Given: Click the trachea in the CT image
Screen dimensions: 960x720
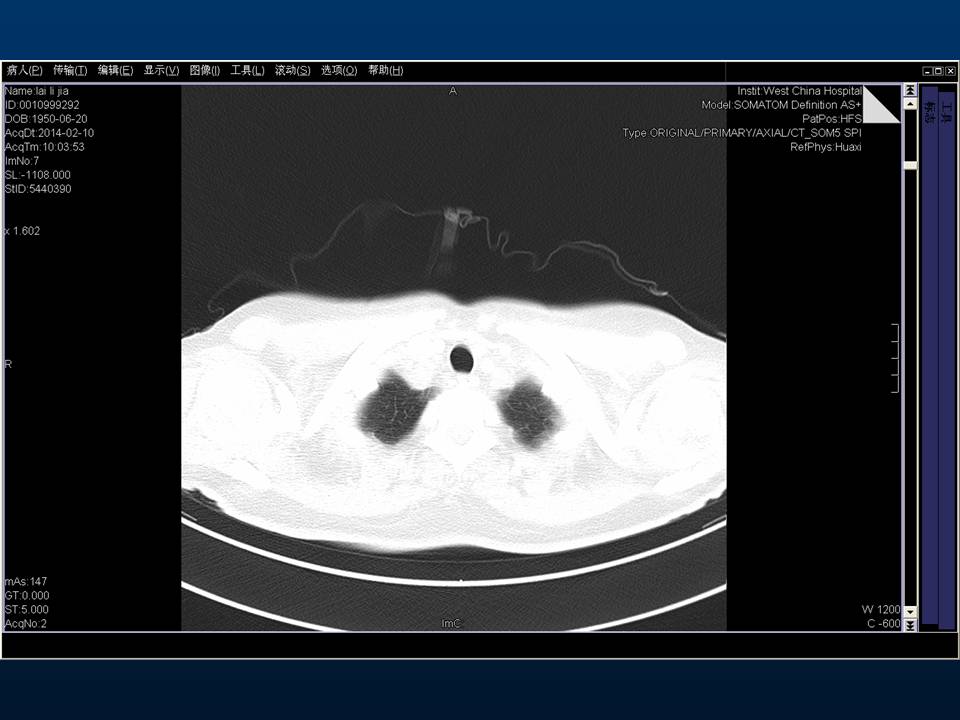Looking at the screenshot, I should [x=462, y=358].
